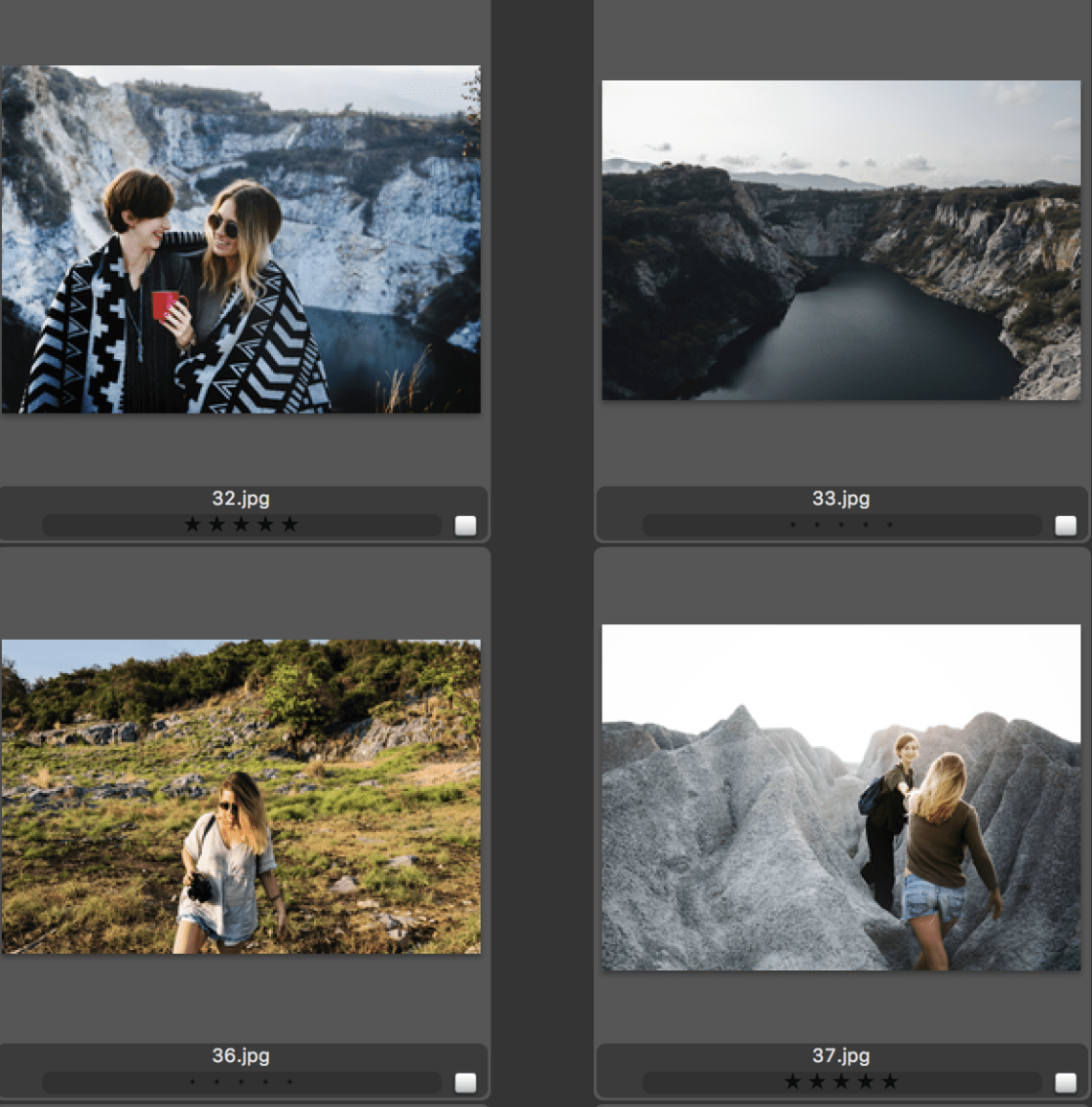The width and height of the screenshot is (1092, 1107).
Task: Click the second star on 37.jpg
Action: point(817,1082)
